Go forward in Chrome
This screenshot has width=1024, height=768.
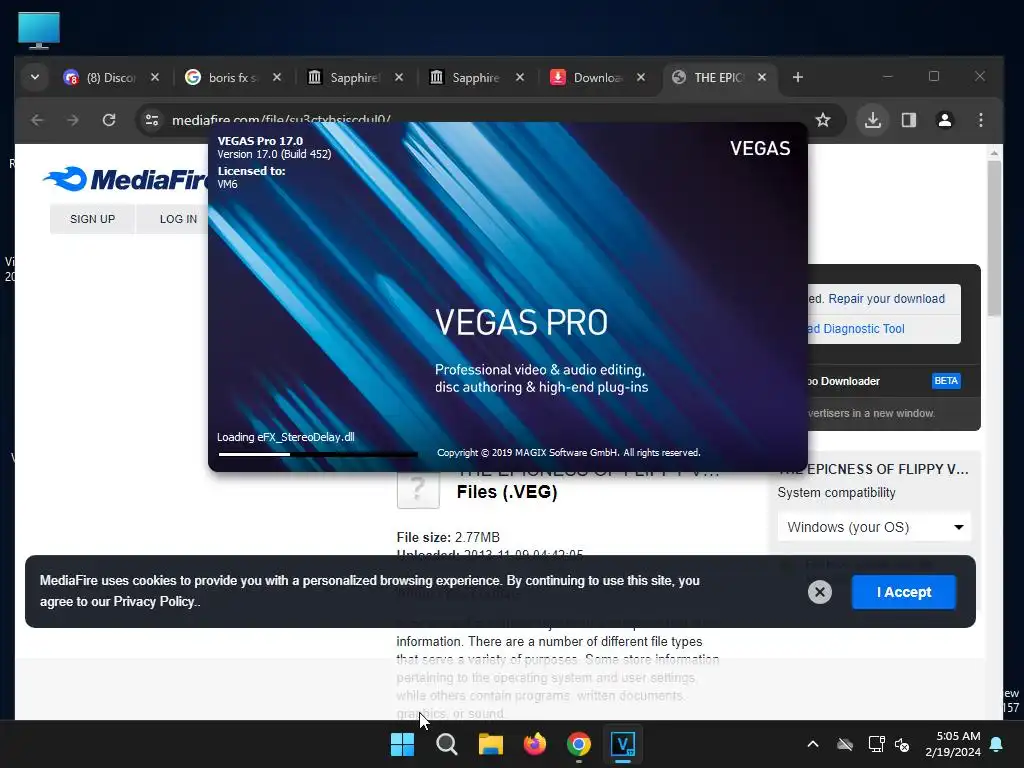[72, 120]
